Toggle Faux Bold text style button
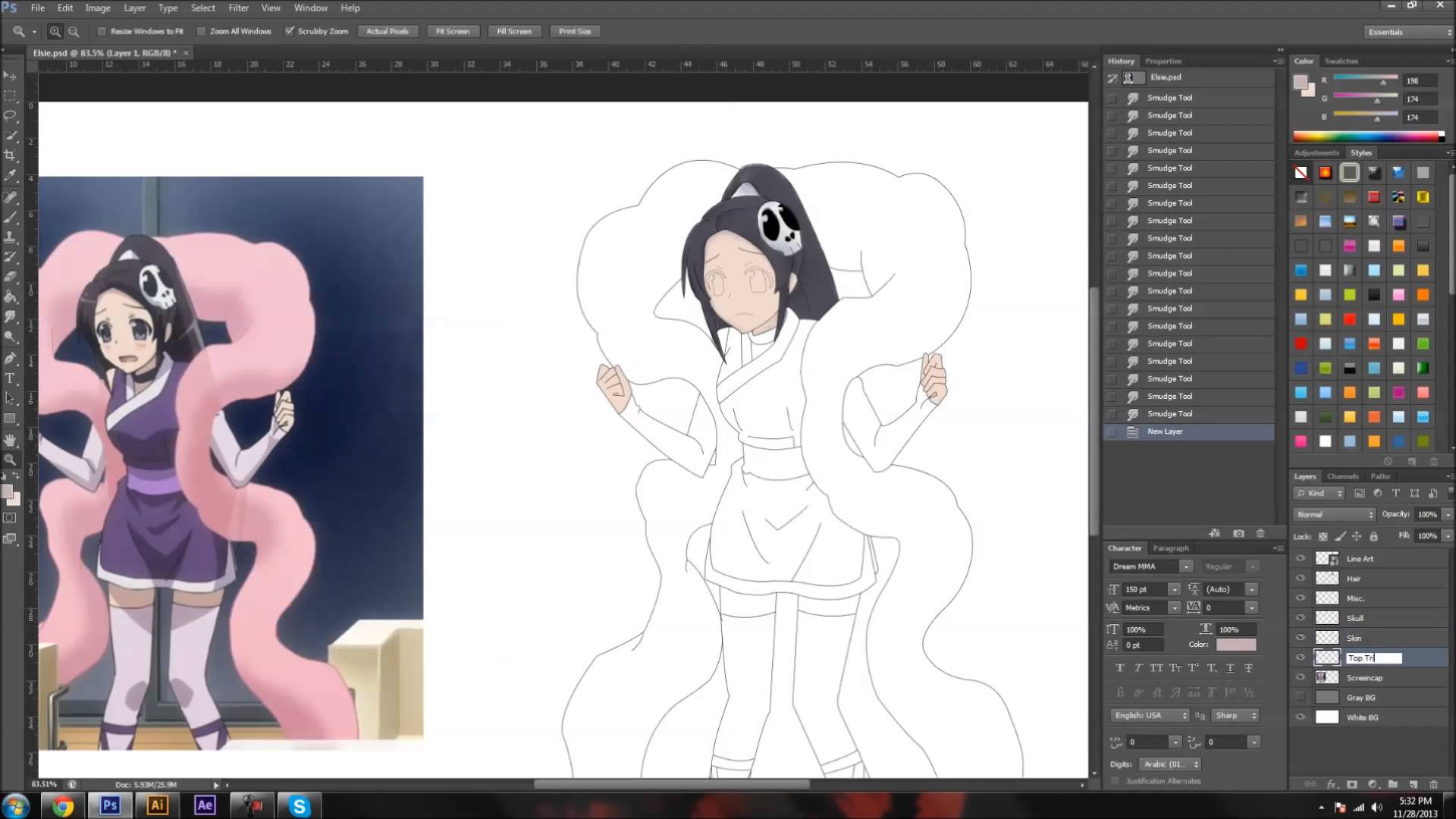 1120,667
